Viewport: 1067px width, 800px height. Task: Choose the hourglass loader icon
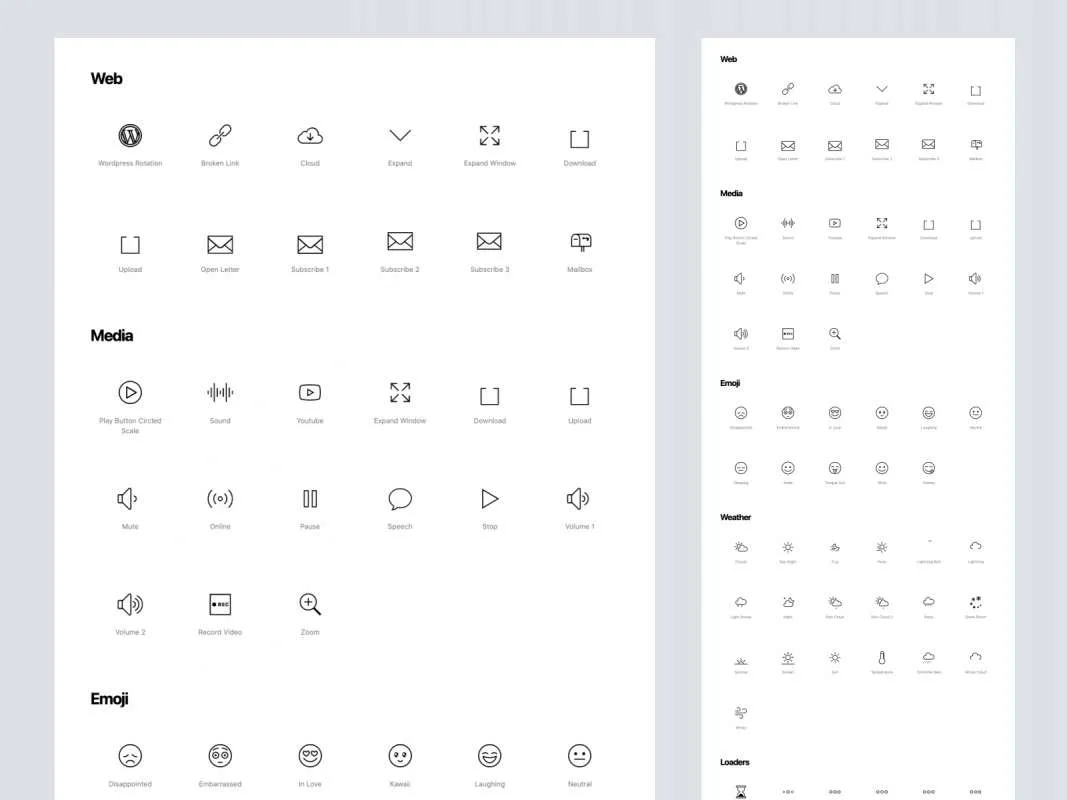click(741, 791)
